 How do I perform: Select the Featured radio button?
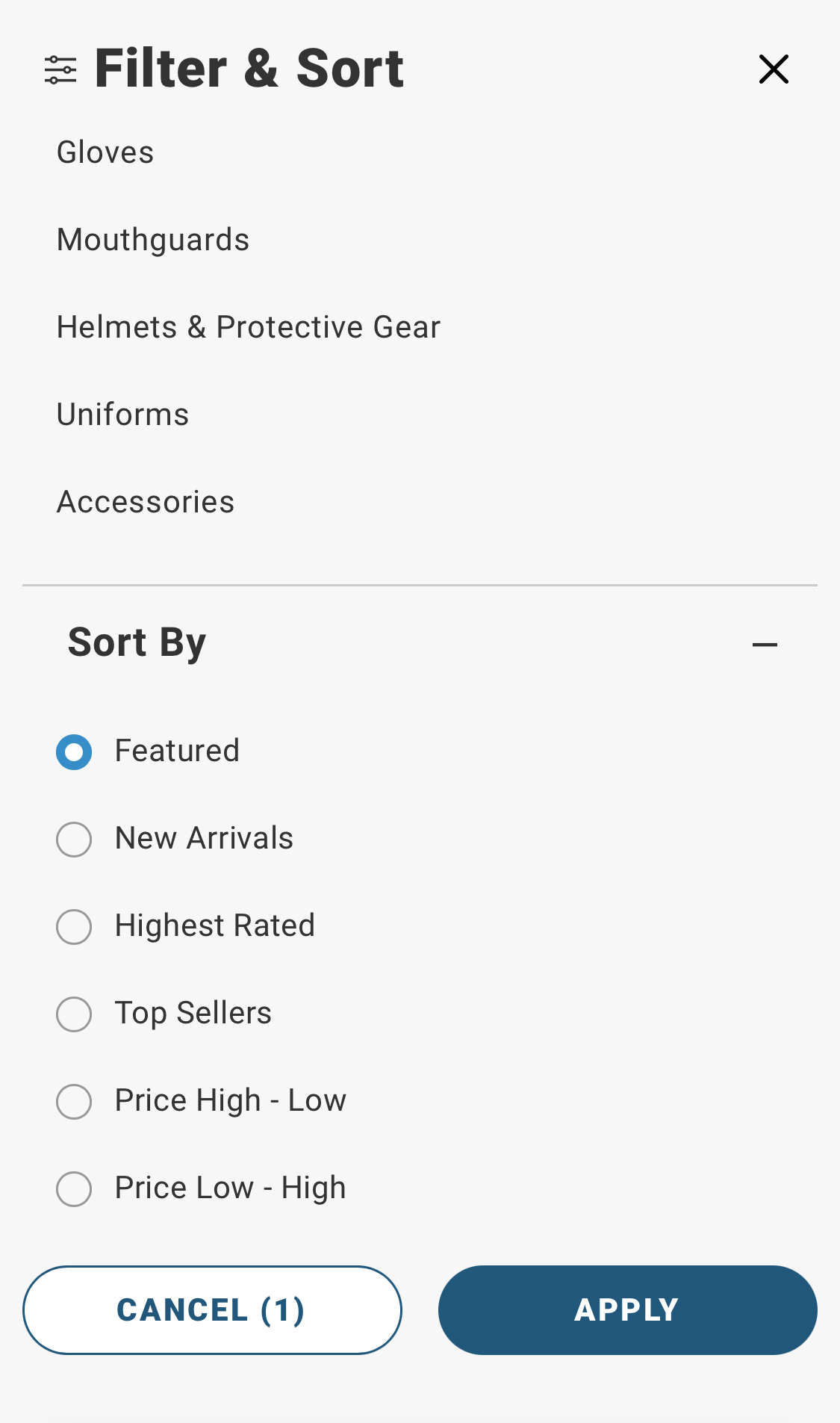tap(73, 752)
